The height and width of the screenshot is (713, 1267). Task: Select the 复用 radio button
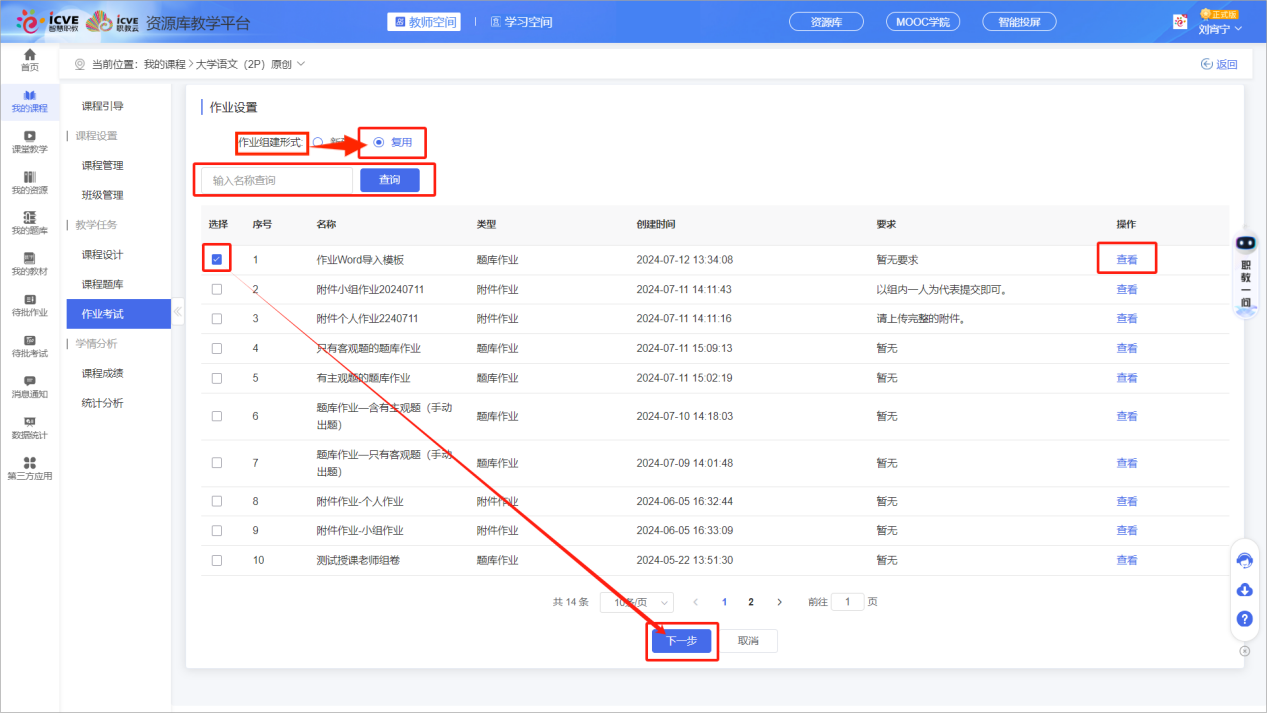379,142
